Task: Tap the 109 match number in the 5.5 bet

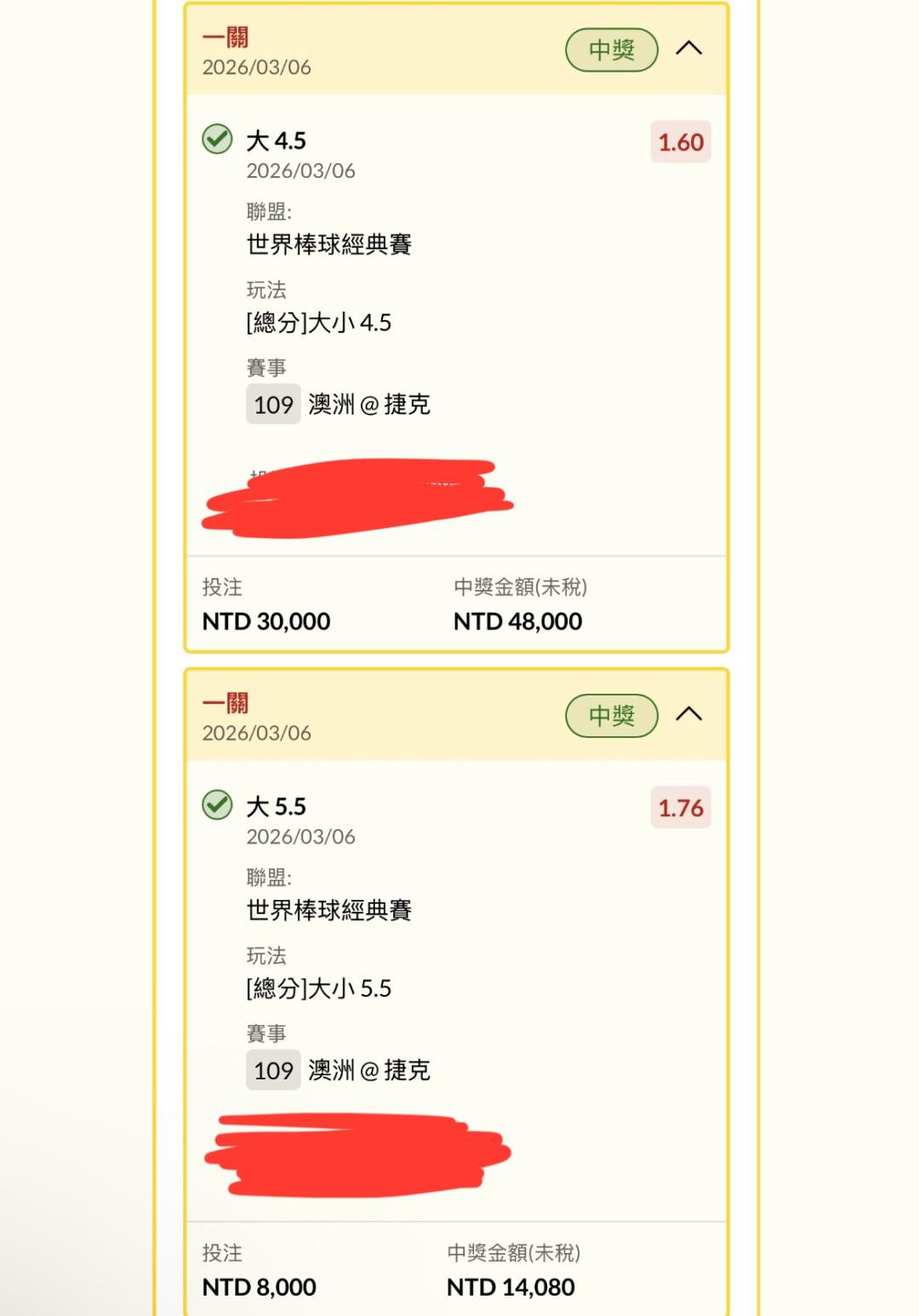Action: [x=273, y=1070]
